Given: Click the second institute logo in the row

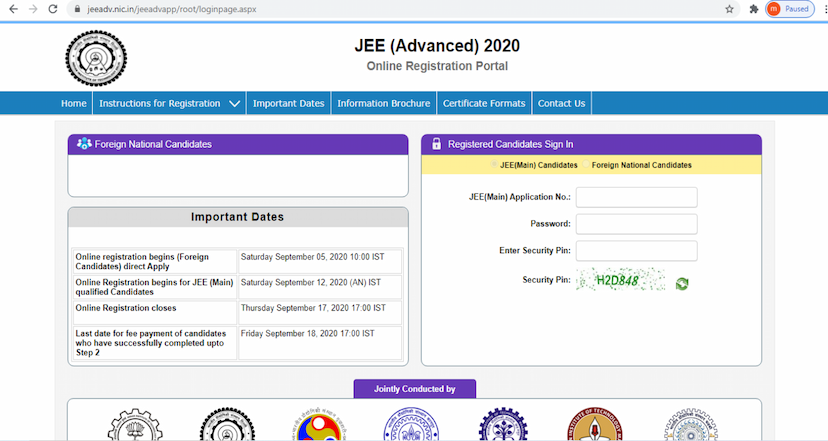Looking at the screenshot, I should click(x=228, y=425).
